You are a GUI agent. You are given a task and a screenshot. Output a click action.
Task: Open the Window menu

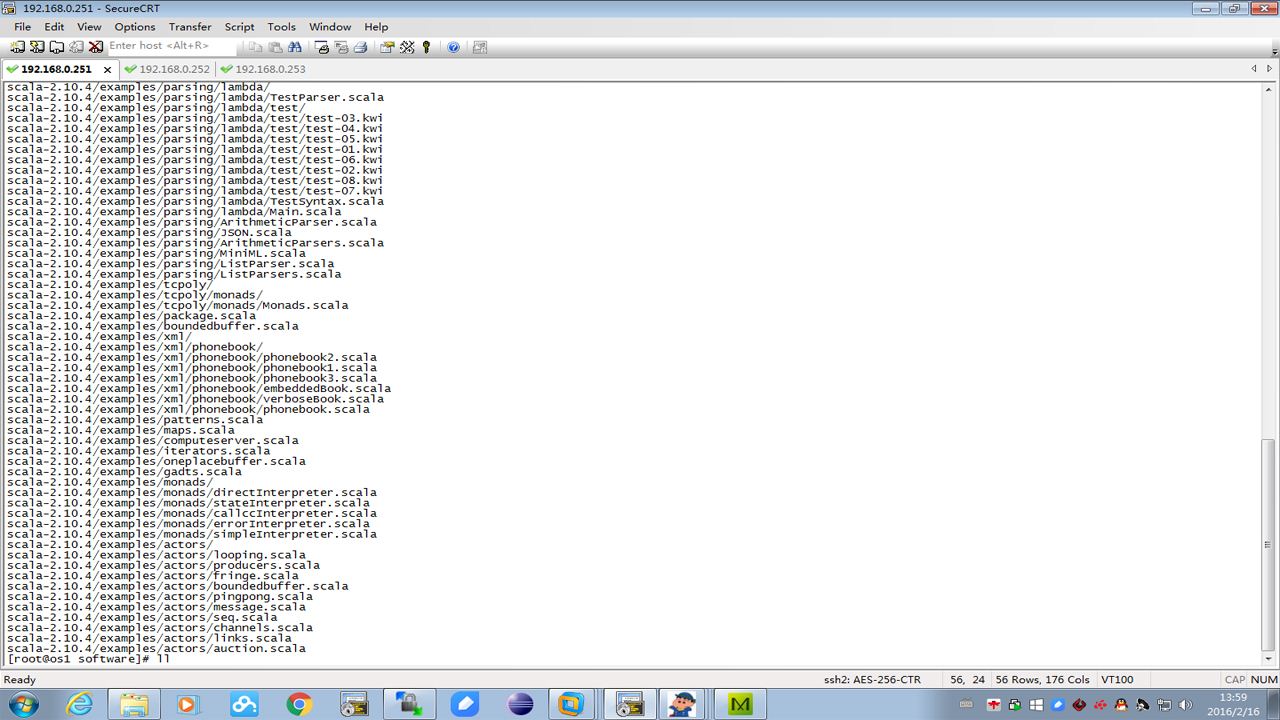pos(330,27)
